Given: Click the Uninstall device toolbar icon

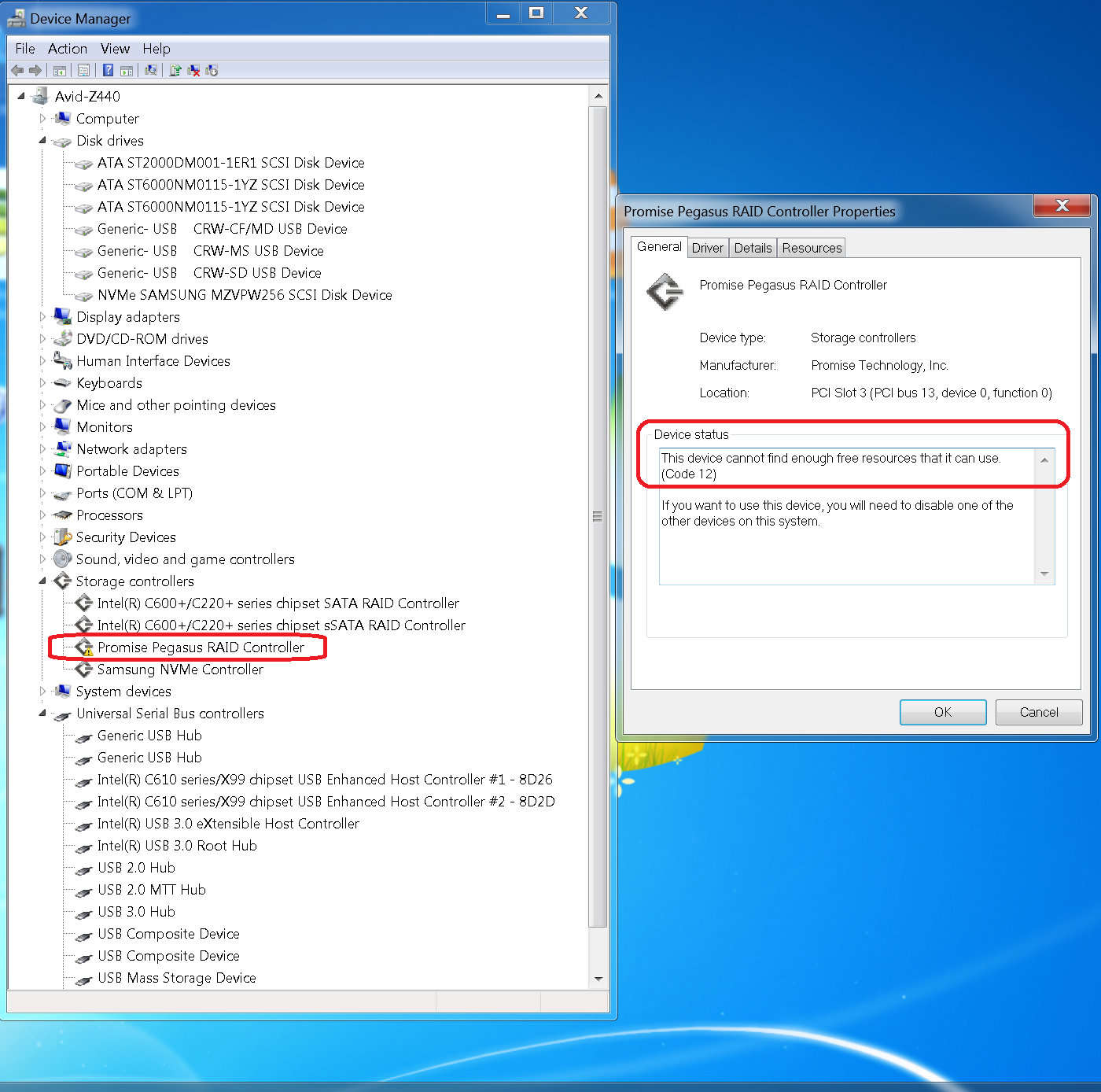Looking at the screenshot, I should [x=193, y=70].
